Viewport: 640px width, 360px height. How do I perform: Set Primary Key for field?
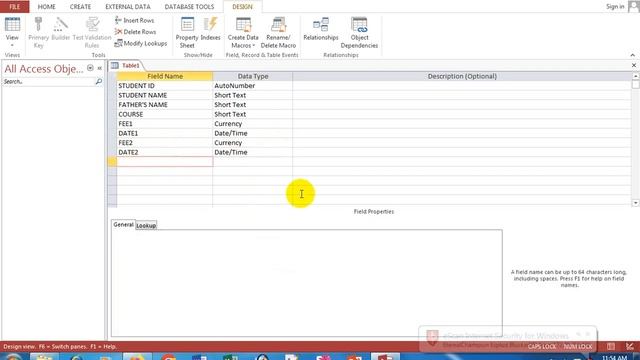(x=38, y=33)
